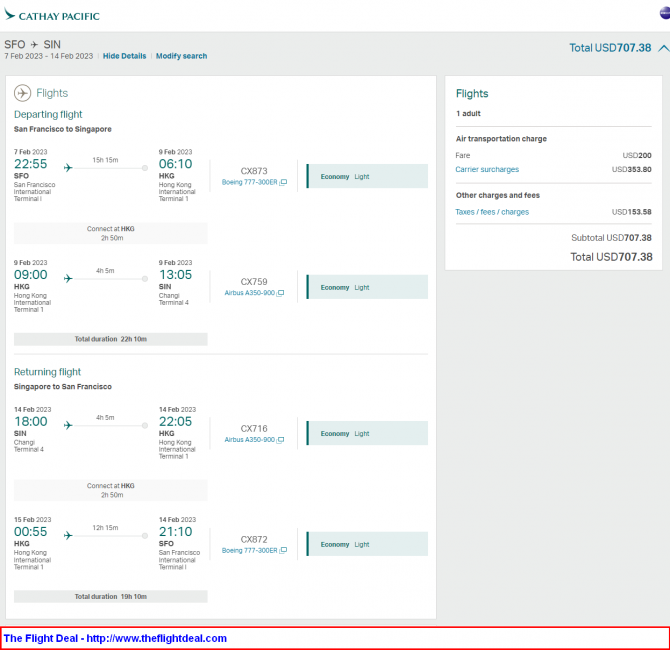This screenshot has height=650, width=670.
Task: Click the Departing flight heading
Action: (x=48, y=115)
